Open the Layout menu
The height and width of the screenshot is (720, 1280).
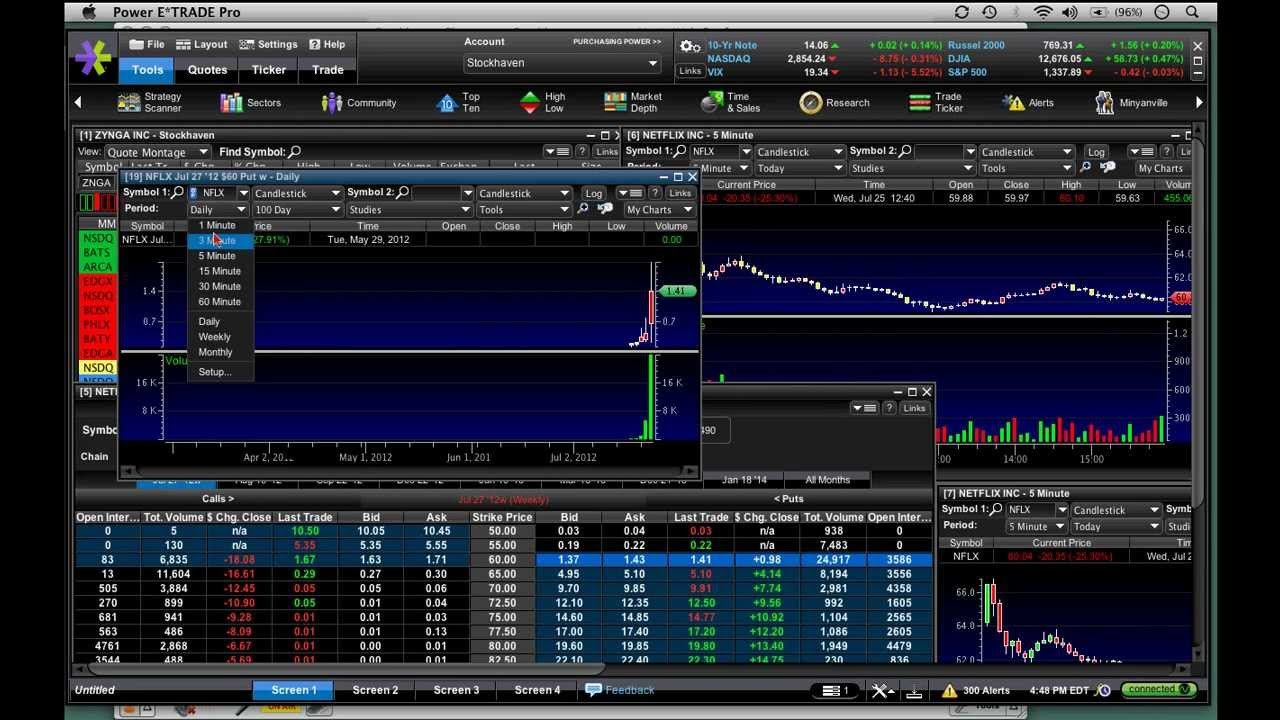click(x=202, y=44)
